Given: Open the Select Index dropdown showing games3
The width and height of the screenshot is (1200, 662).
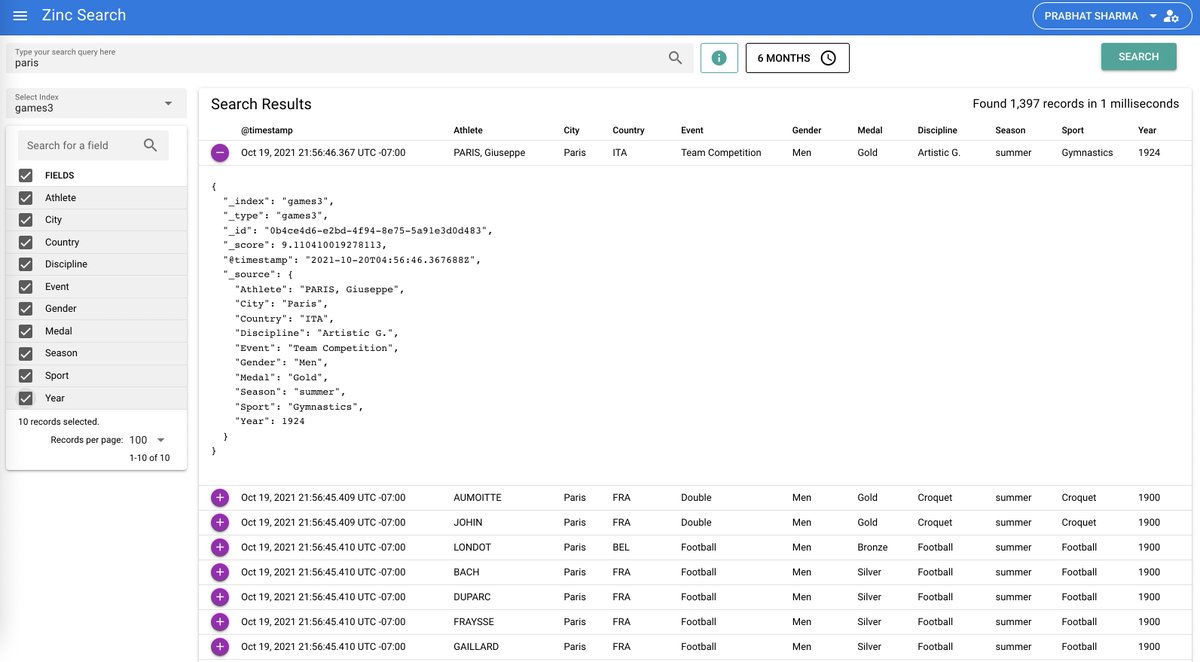Looking at the screenshot, I should [x=168, y=101].
